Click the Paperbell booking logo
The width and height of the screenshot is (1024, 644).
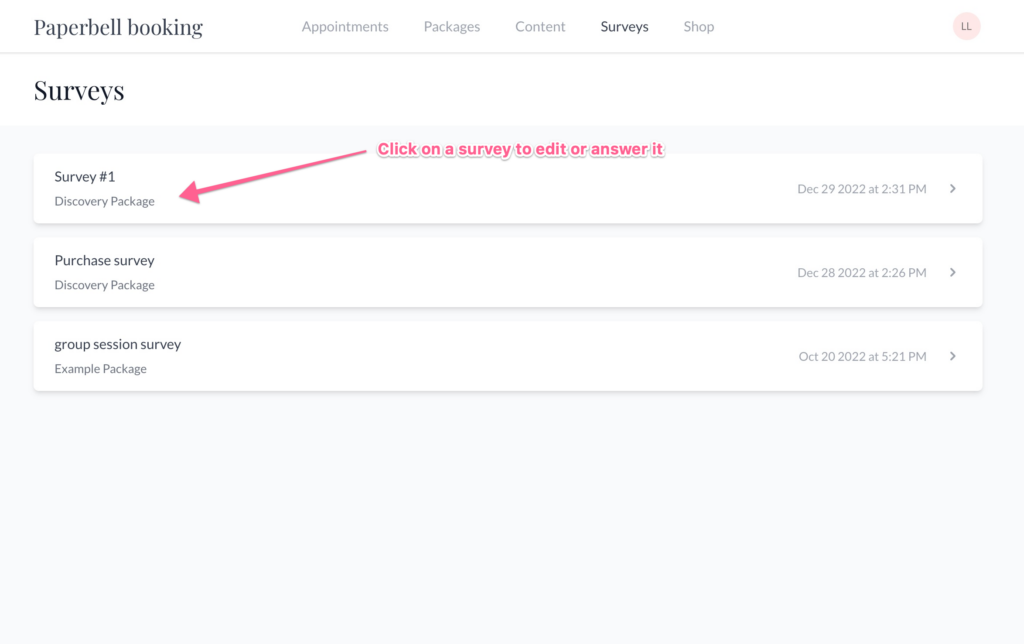[118, 27]
